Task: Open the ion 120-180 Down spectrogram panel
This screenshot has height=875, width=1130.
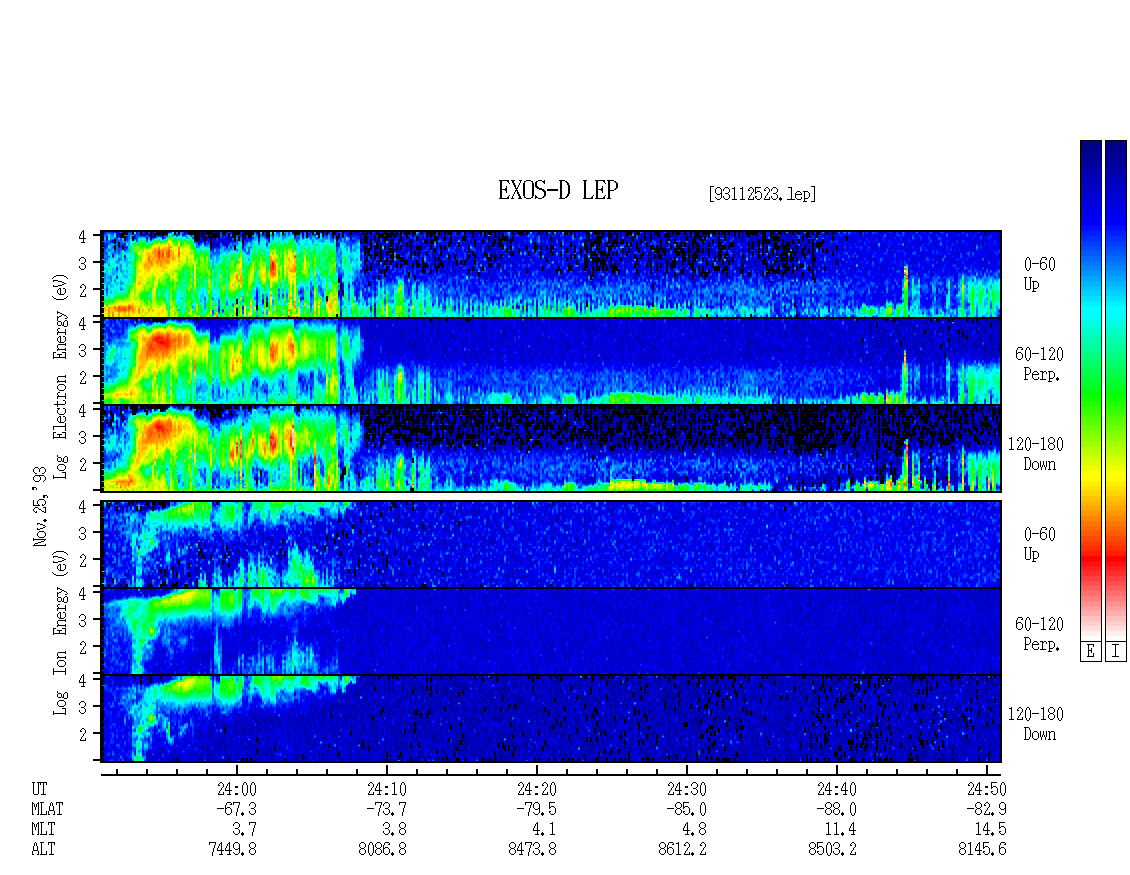Action: (x=551, y=719)
